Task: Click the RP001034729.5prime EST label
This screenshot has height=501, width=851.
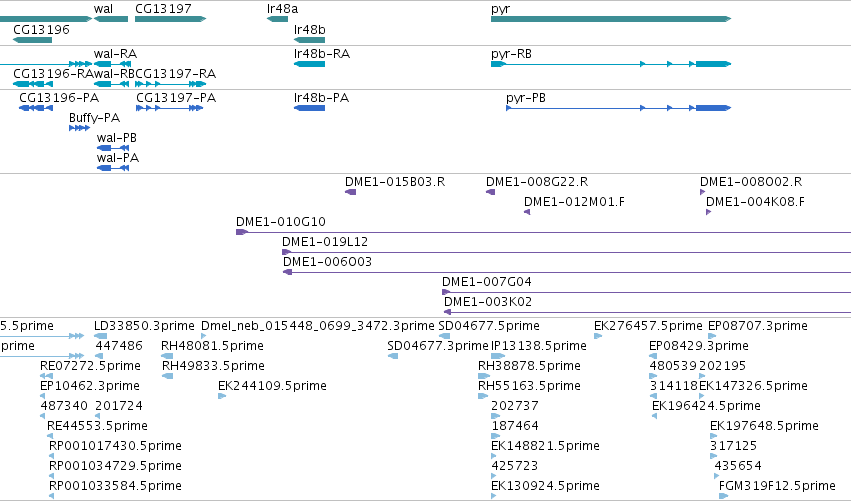Action: [115, 467]
